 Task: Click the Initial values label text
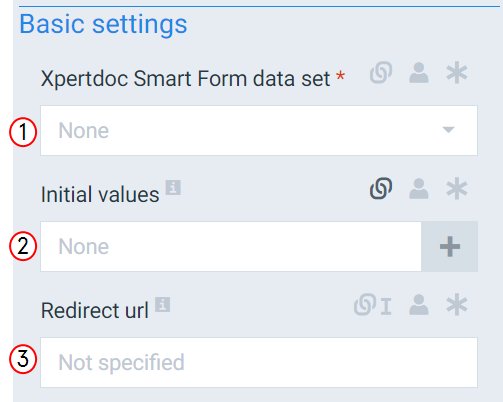point(100,195)
